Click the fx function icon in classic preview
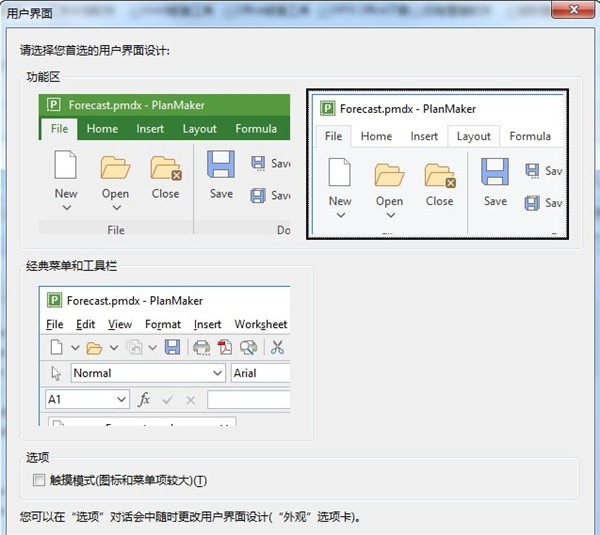The height and width of the screenshot is (535, 600). [x=144, y=400]
